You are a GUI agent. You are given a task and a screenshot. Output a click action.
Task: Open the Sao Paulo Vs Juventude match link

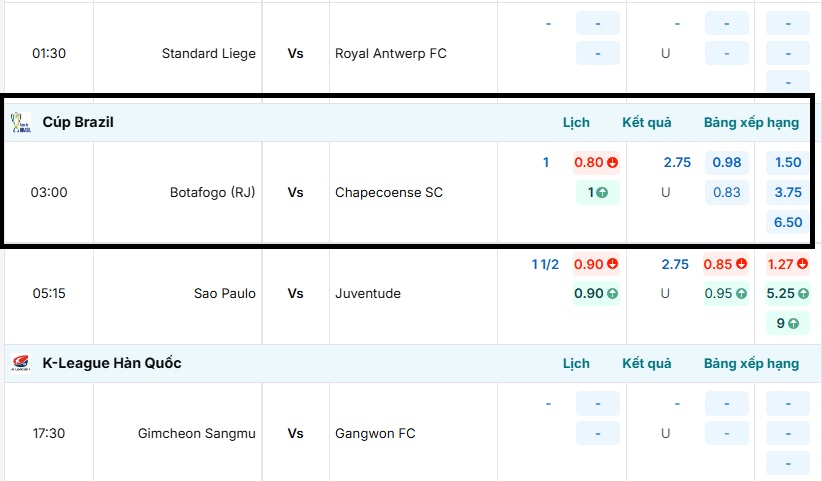point(295,294)
